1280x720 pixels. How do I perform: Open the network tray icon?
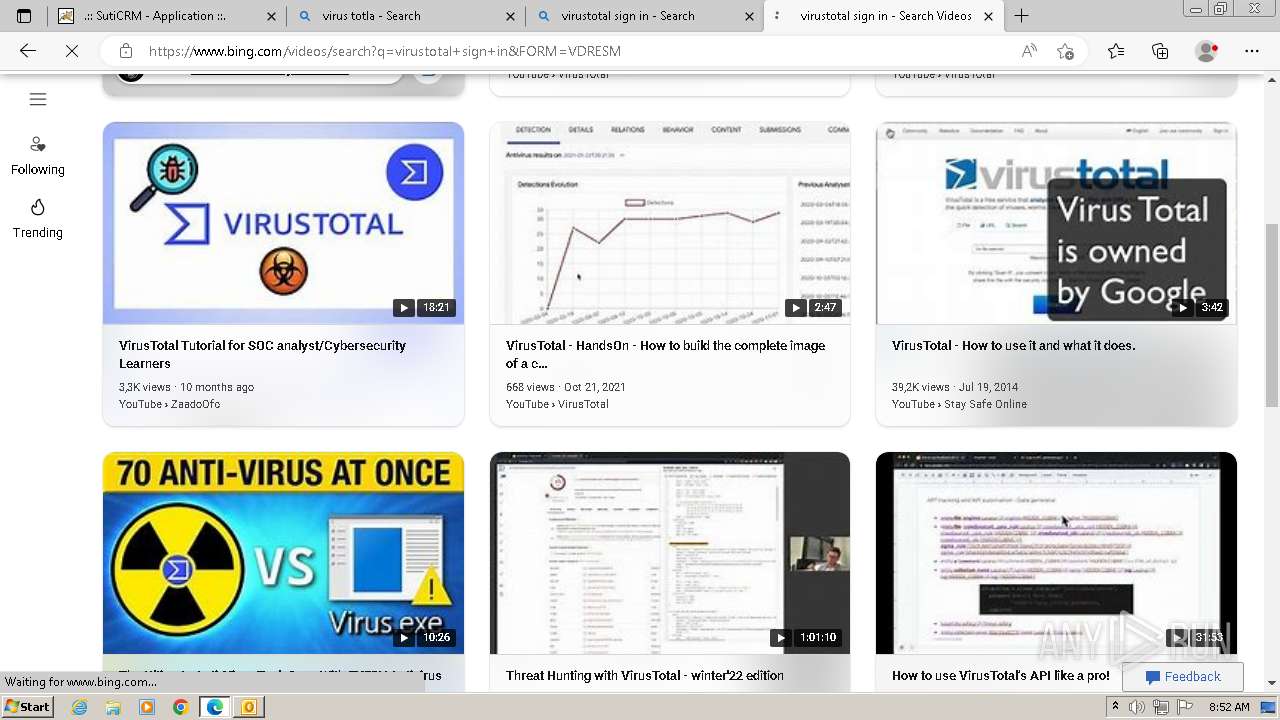point(1161,707)
